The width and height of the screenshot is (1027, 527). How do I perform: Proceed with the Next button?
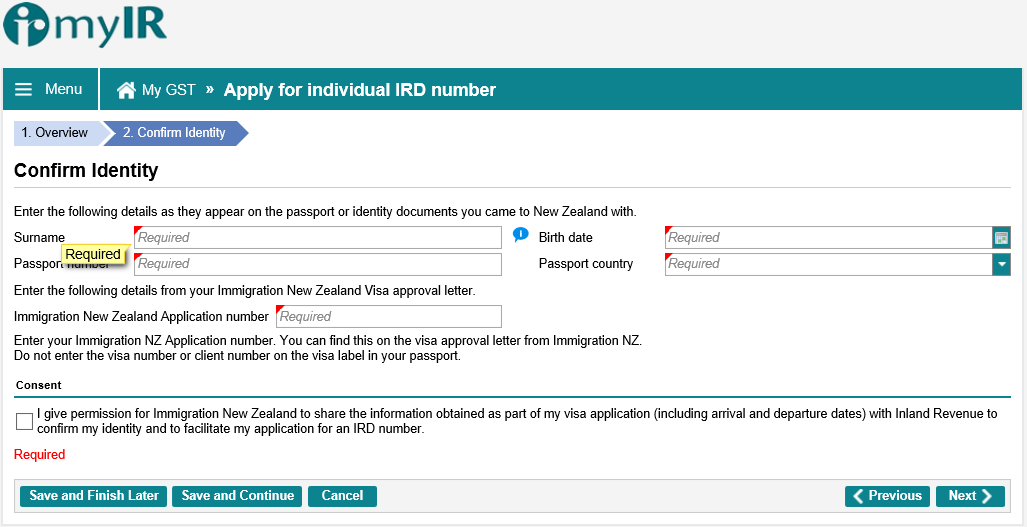click(970, 496)
